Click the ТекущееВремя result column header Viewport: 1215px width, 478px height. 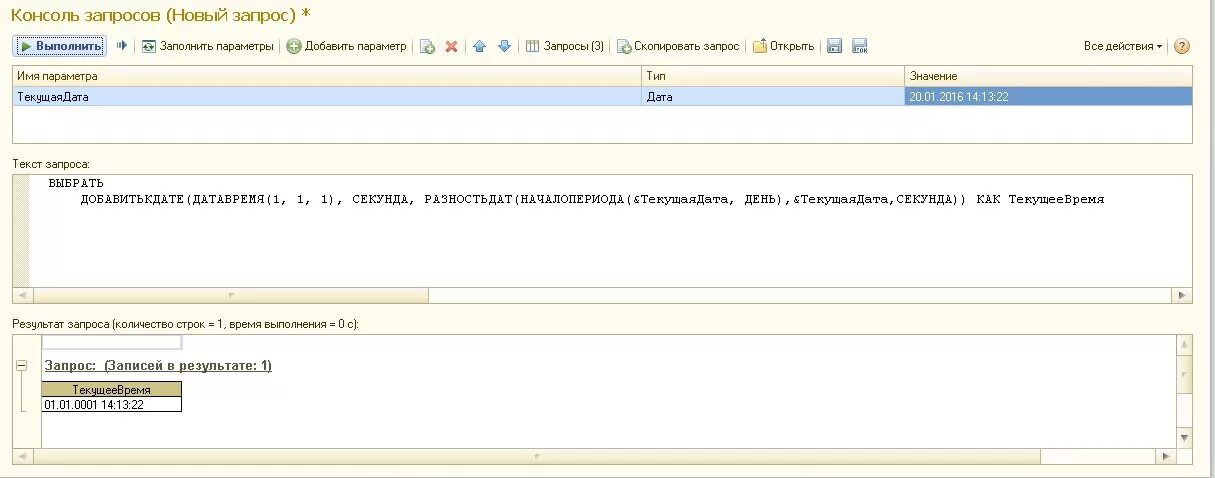tap(112, 389)
